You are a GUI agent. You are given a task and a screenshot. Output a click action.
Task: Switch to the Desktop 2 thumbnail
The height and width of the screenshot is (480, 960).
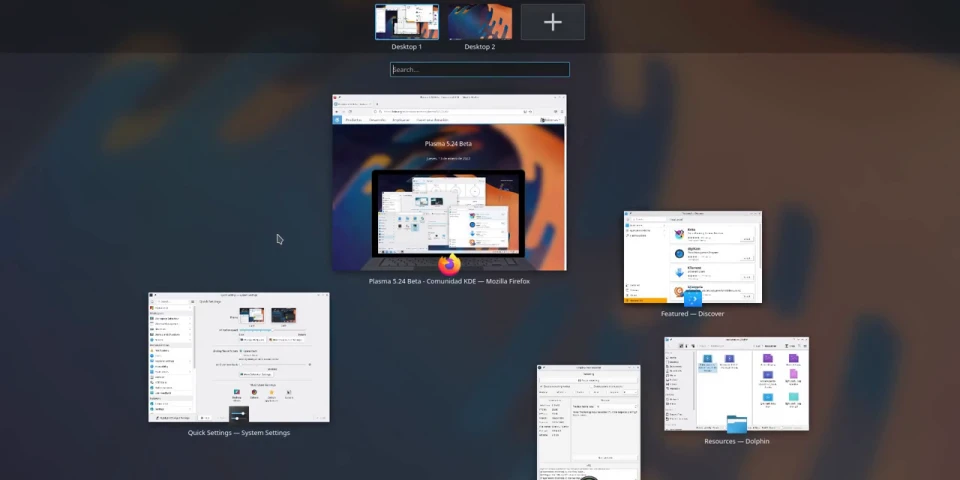[x=479, y=21]
